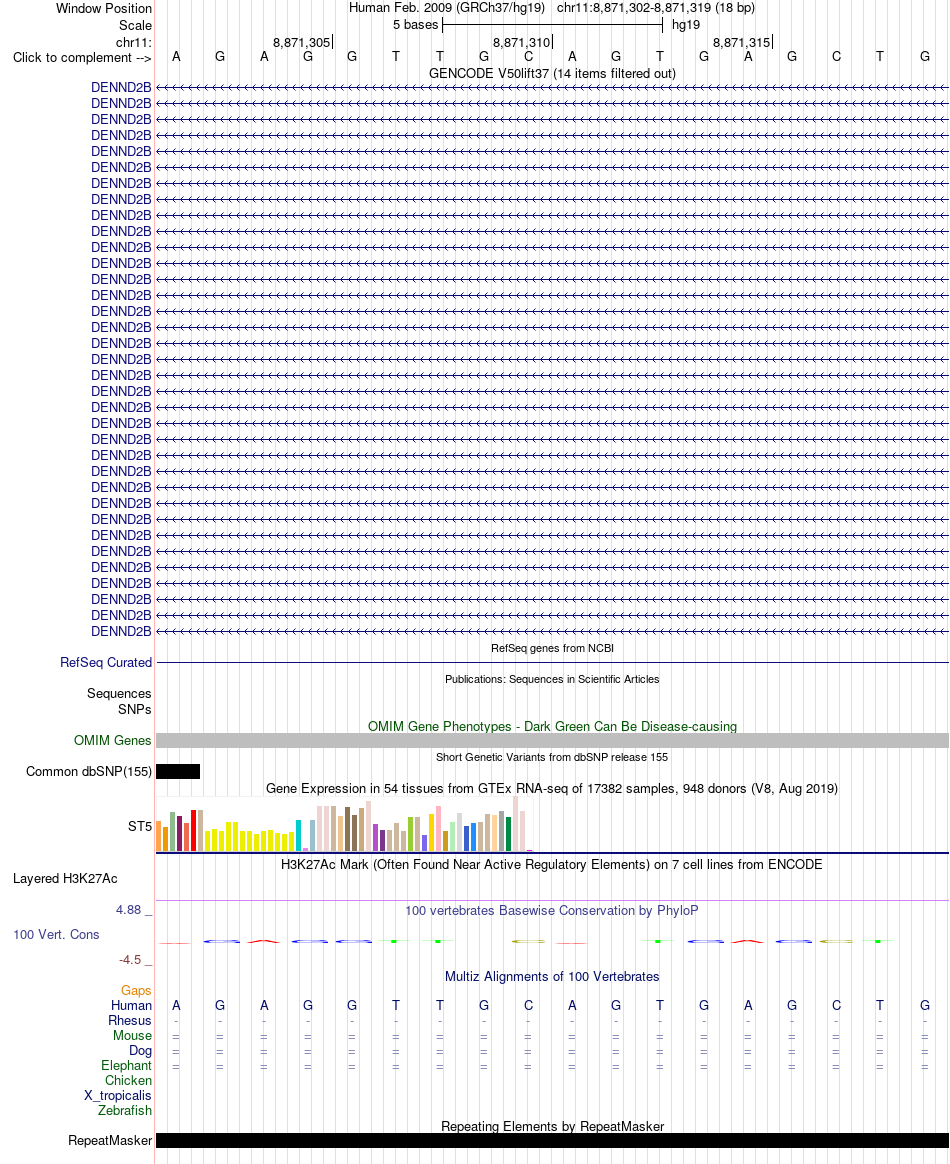Click the Sequences SNPs track label
Image resolution: width=950 pixels, height=1164 pixels.
tap(119, 702)
